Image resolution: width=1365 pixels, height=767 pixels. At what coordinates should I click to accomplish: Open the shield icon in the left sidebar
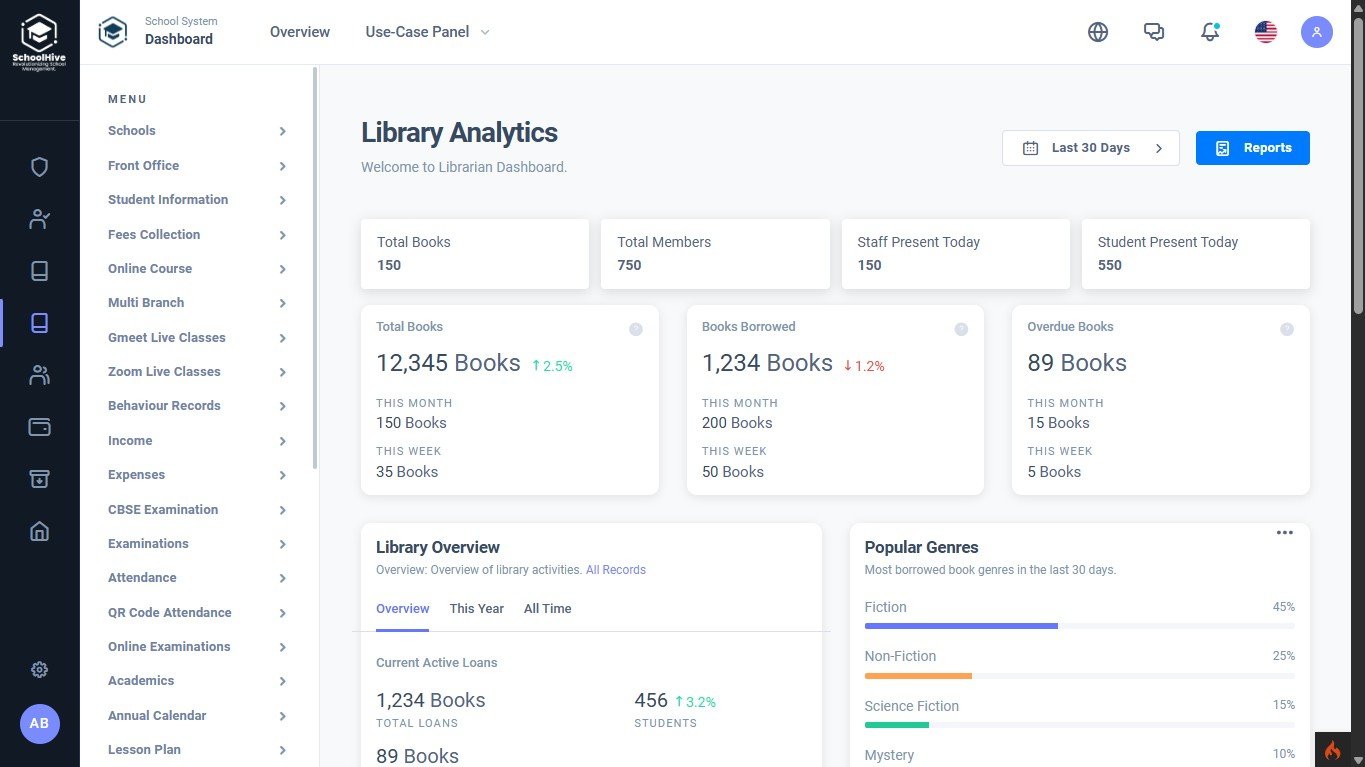coord(39,166)
